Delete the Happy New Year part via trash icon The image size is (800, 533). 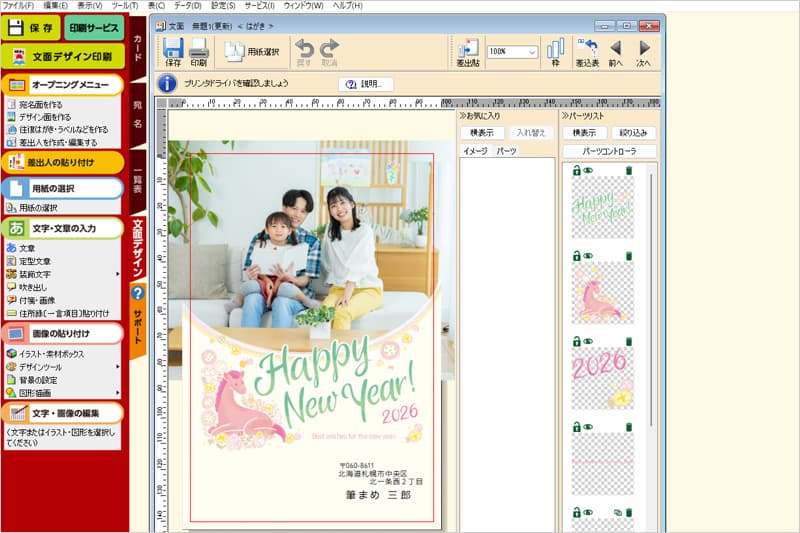[628, 171]
